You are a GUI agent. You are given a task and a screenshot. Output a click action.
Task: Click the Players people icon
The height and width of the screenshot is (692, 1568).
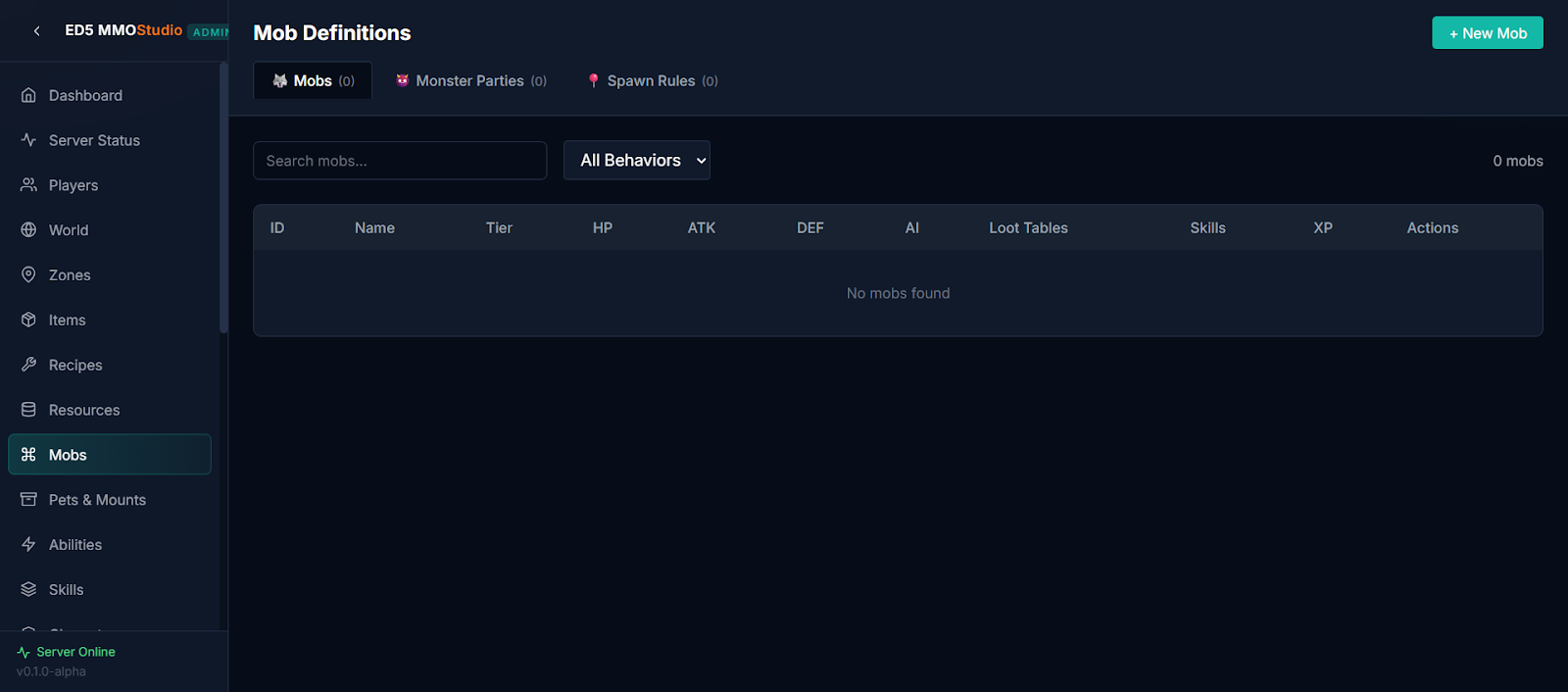coord(28,185)
